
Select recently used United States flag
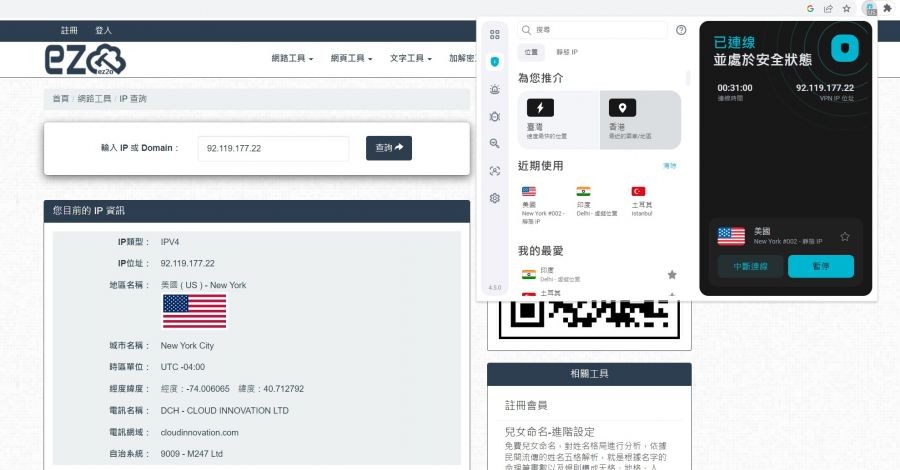click(x=529, y=191)
